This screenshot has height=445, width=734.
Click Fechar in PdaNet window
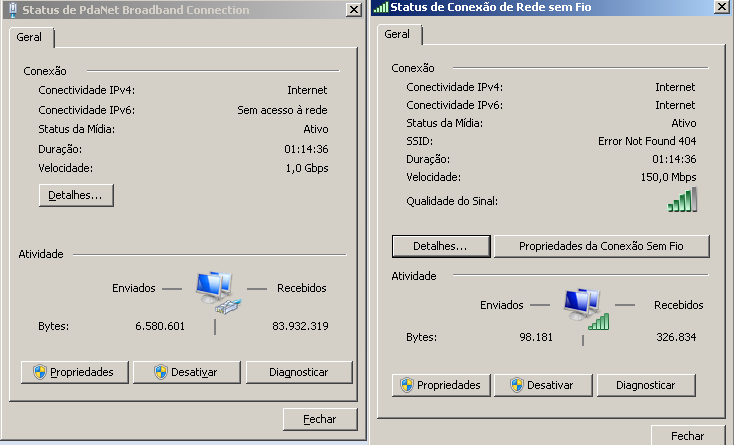320,419
